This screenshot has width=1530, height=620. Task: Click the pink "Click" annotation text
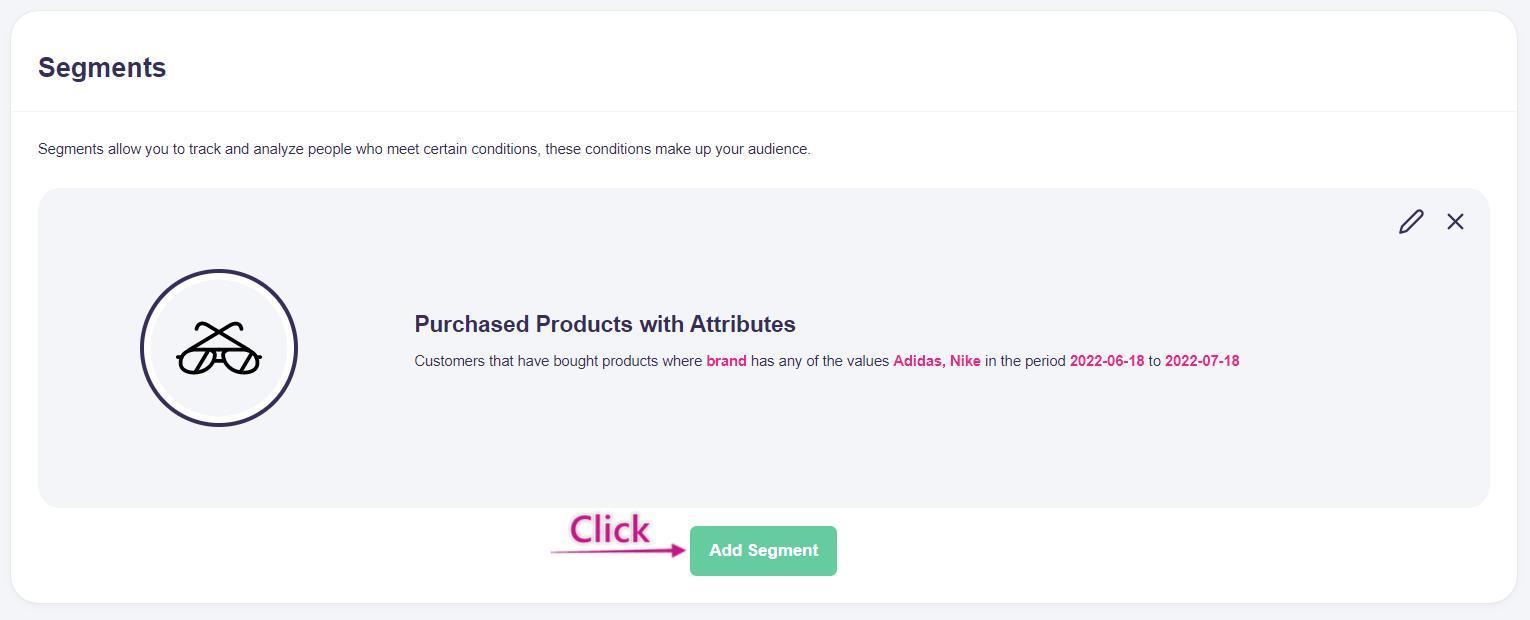[x=609, y=529]
